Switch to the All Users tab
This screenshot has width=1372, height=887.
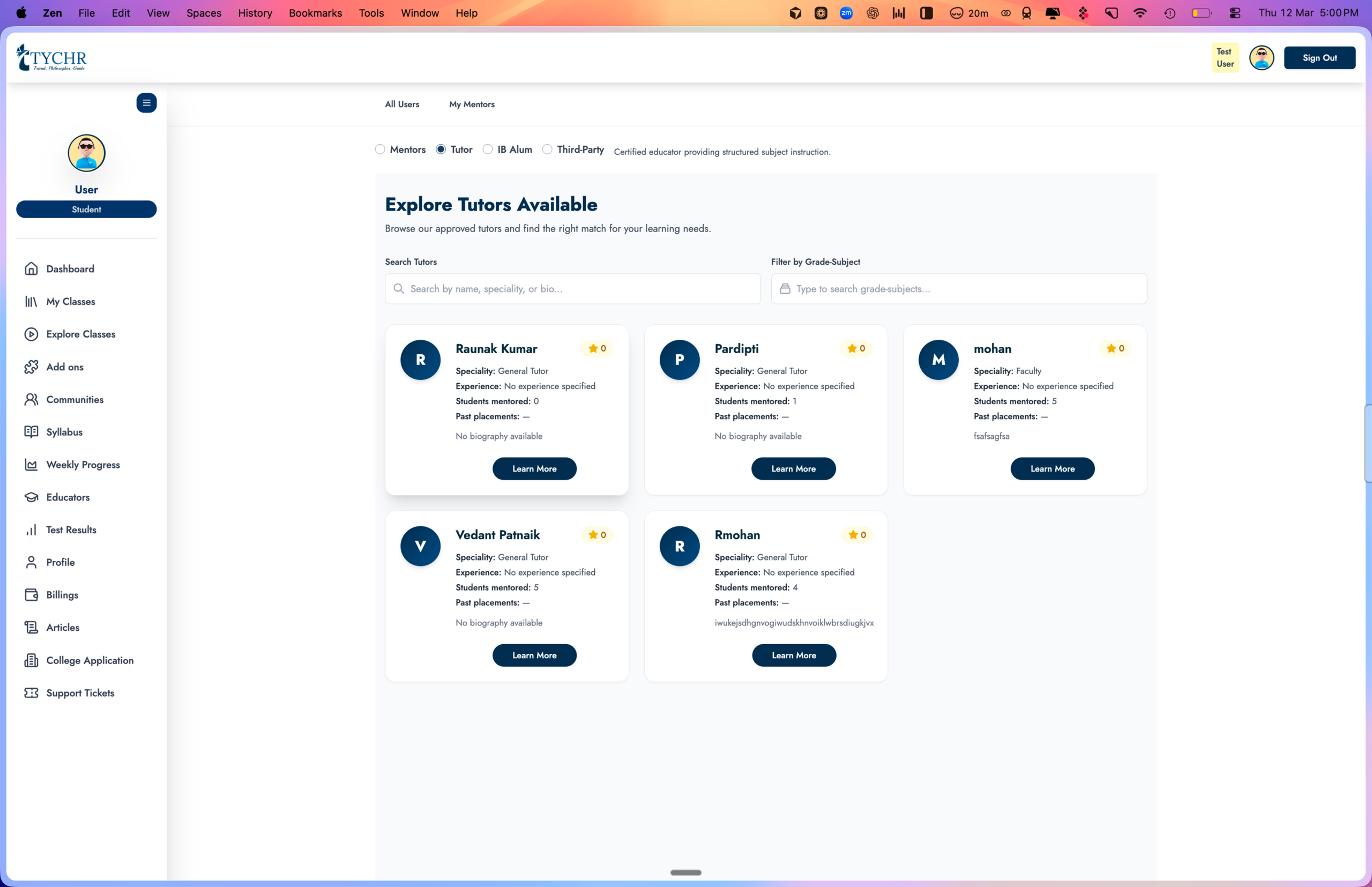point(402,105)
